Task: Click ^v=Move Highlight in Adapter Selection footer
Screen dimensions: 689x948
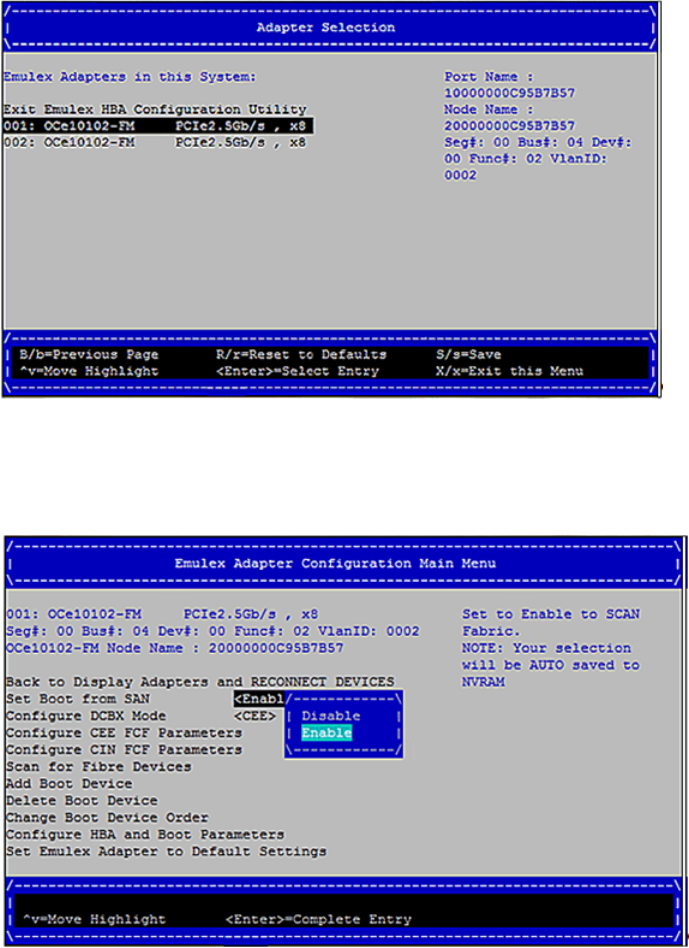Action: [89, 371]
